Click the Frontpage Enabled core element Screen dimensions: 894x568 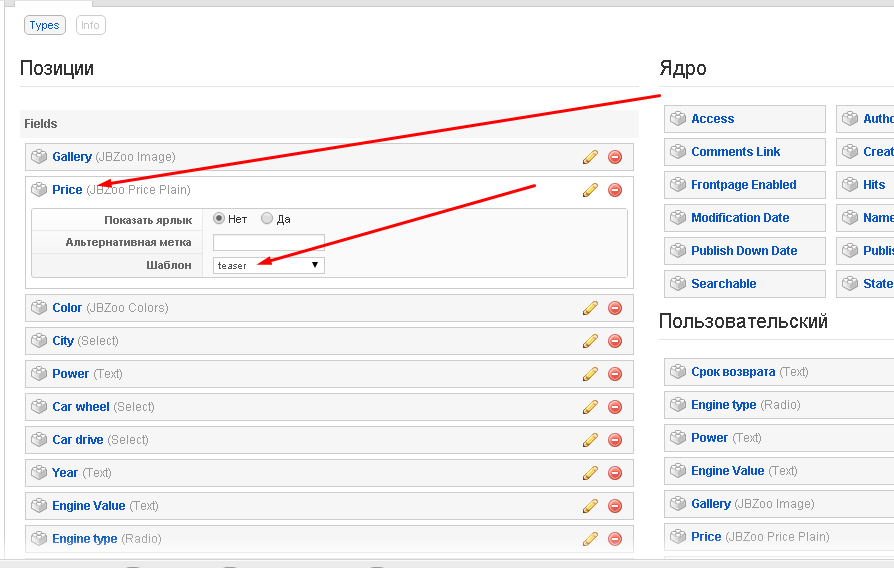(x=743, y=185)
